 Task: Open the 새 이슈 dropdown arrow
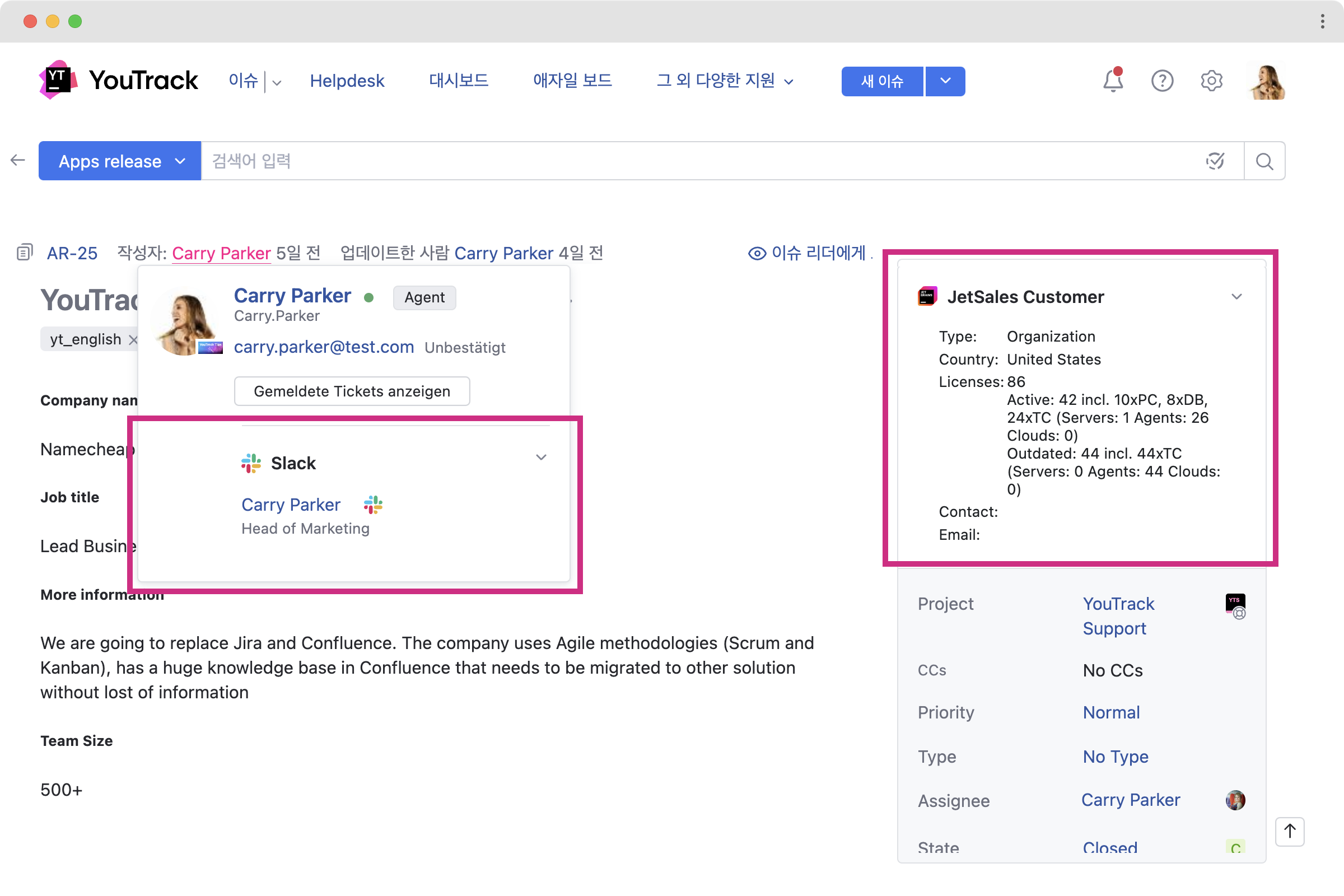tap(945, 81)
